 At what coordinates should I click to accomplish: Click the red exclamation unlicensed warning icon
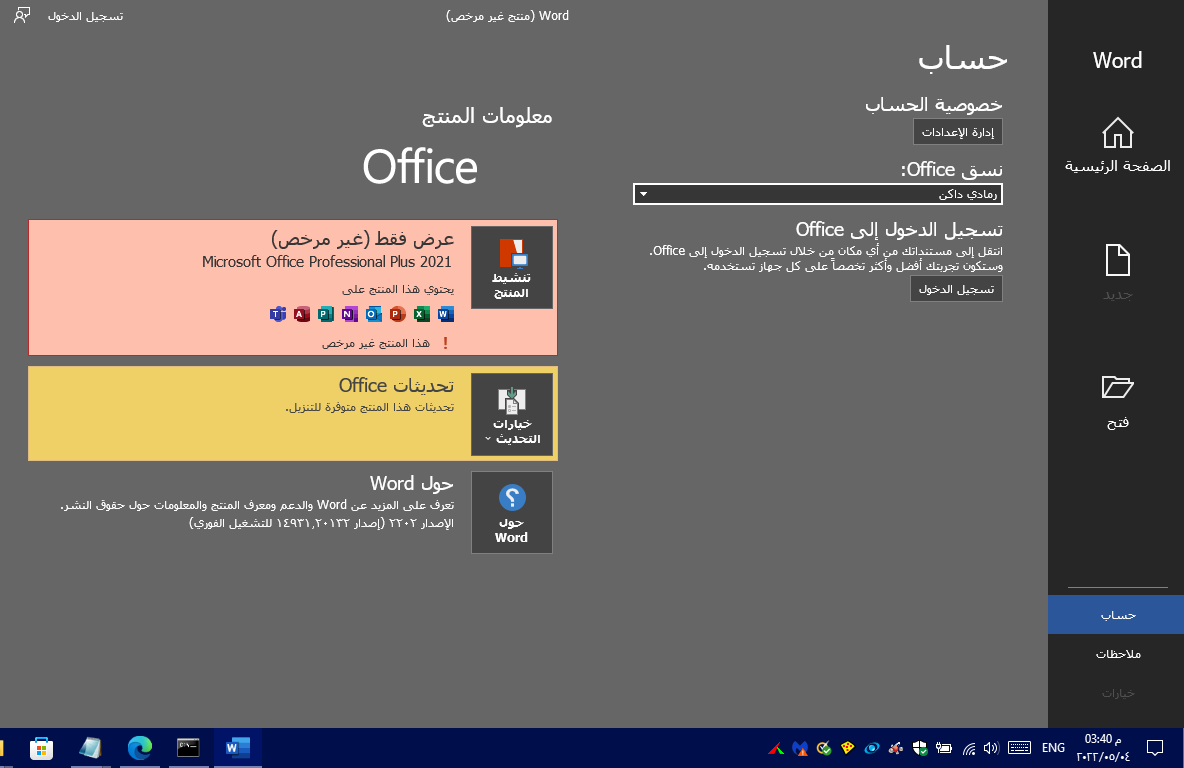coord(446,344)
